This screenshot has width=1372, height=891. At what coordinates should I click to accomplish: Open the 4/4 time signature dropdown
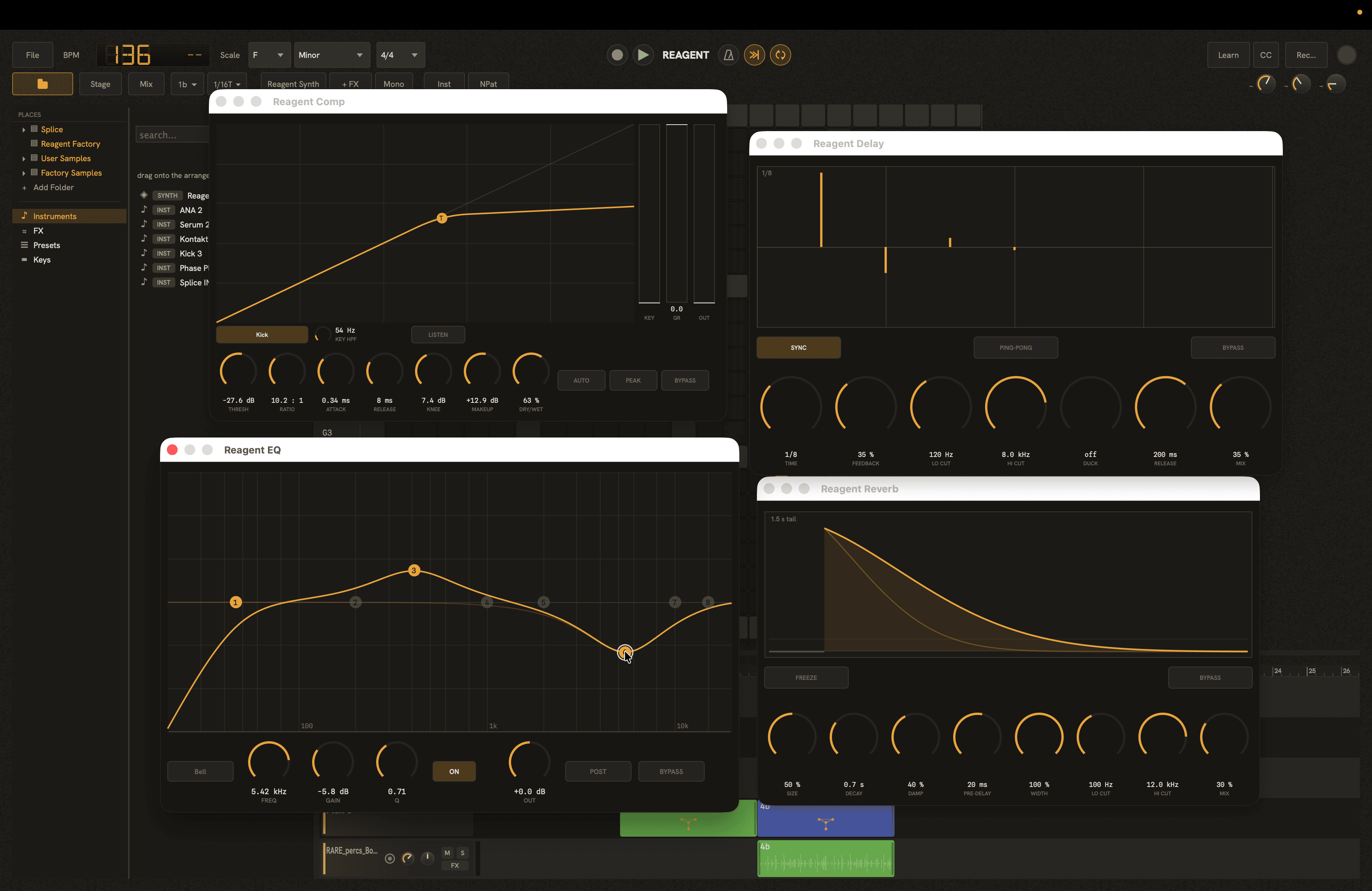(x=400, y=55)
